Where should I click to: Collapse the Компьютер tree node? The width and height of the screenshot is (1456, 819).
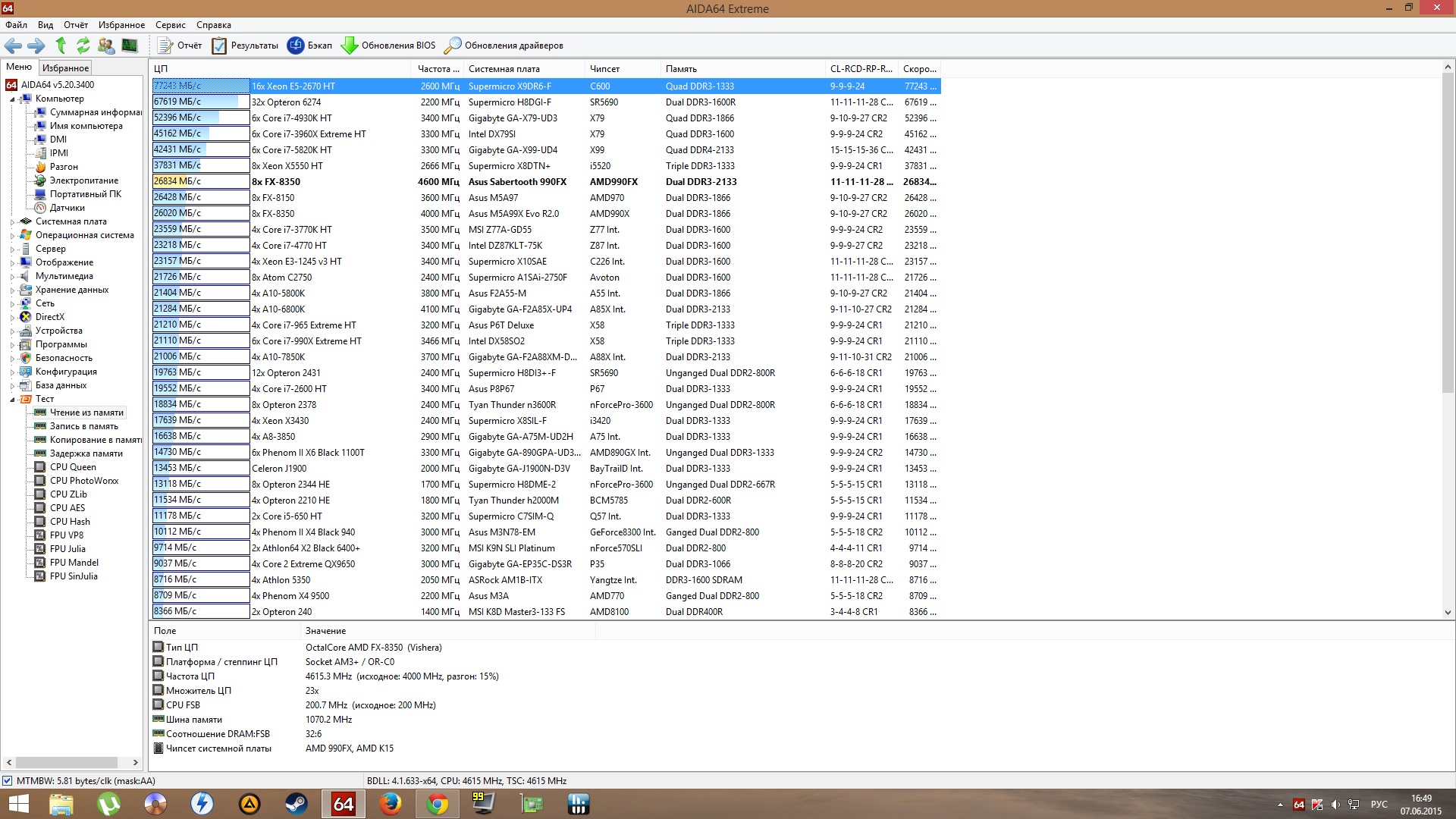12,99
